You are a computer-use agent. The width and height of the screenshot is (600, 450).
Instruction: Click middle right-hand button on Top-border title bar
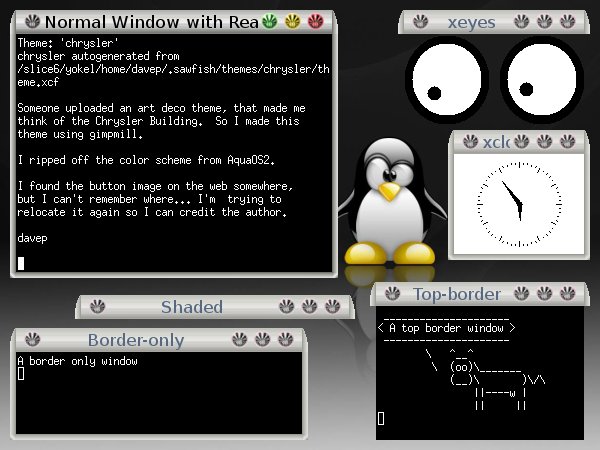(545, 294)
